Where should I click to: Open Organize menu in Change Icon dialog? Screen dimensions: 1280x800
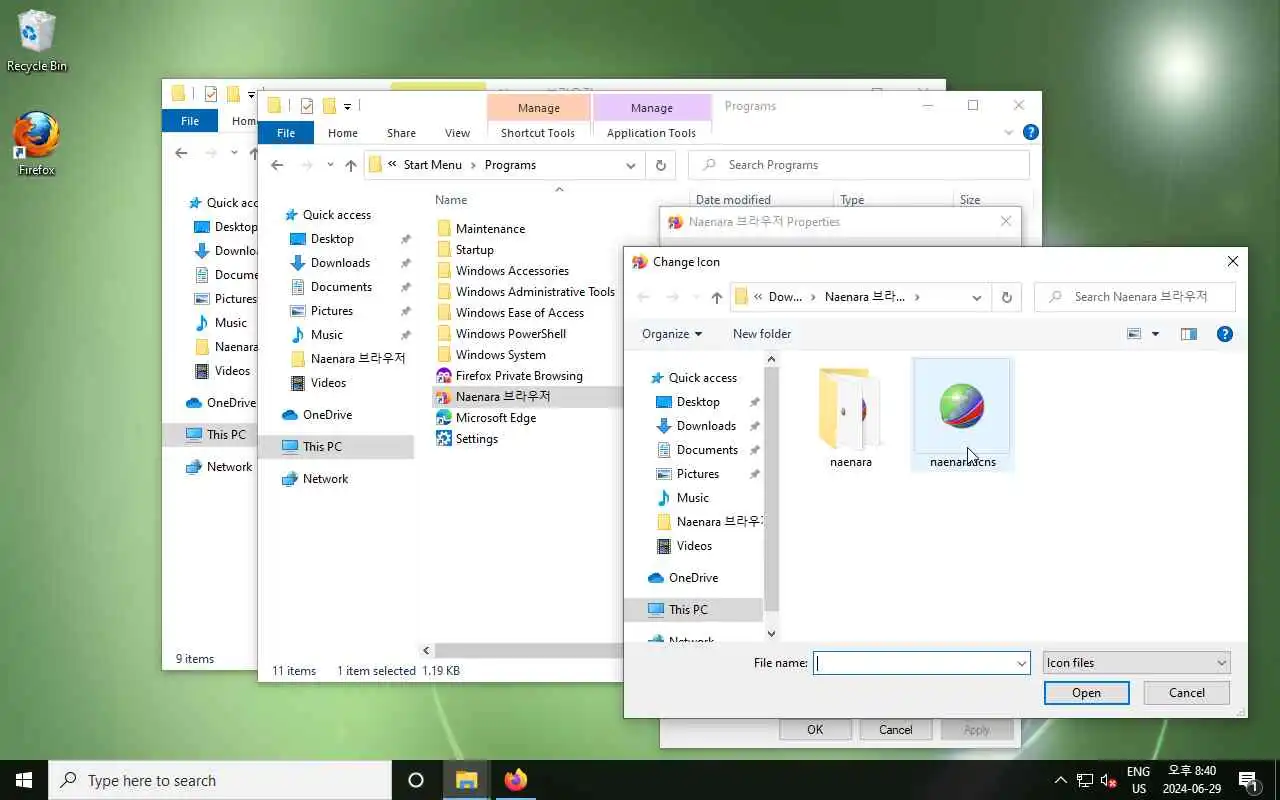tap(672, 334)
